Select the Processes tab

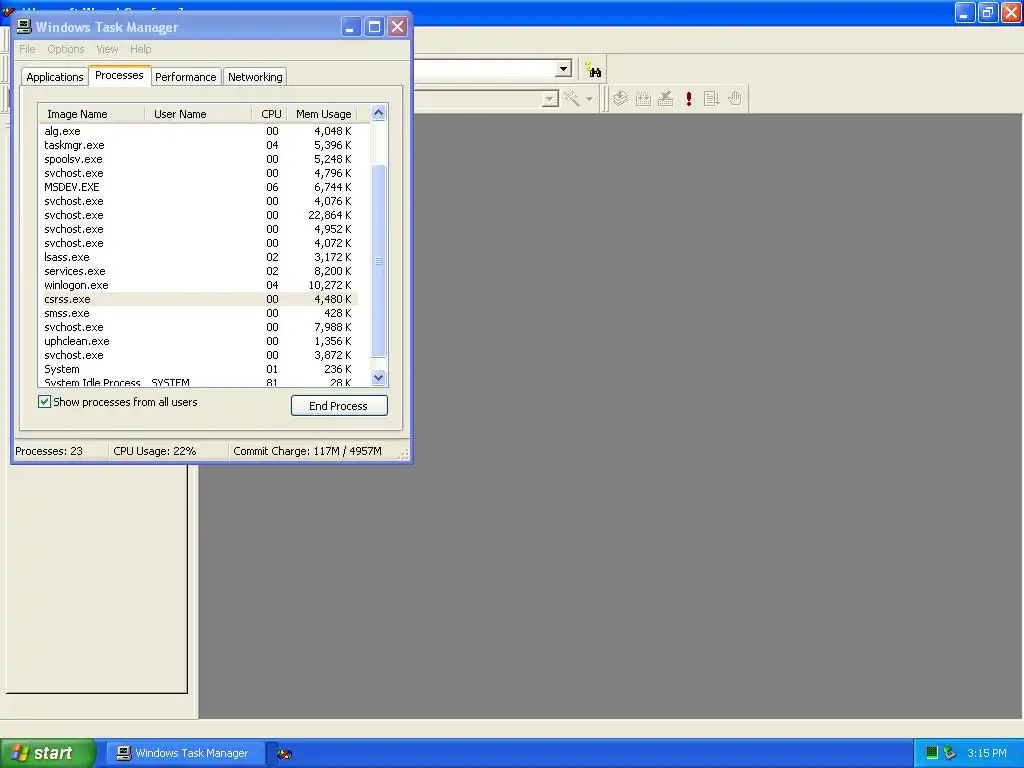(120, 75)
